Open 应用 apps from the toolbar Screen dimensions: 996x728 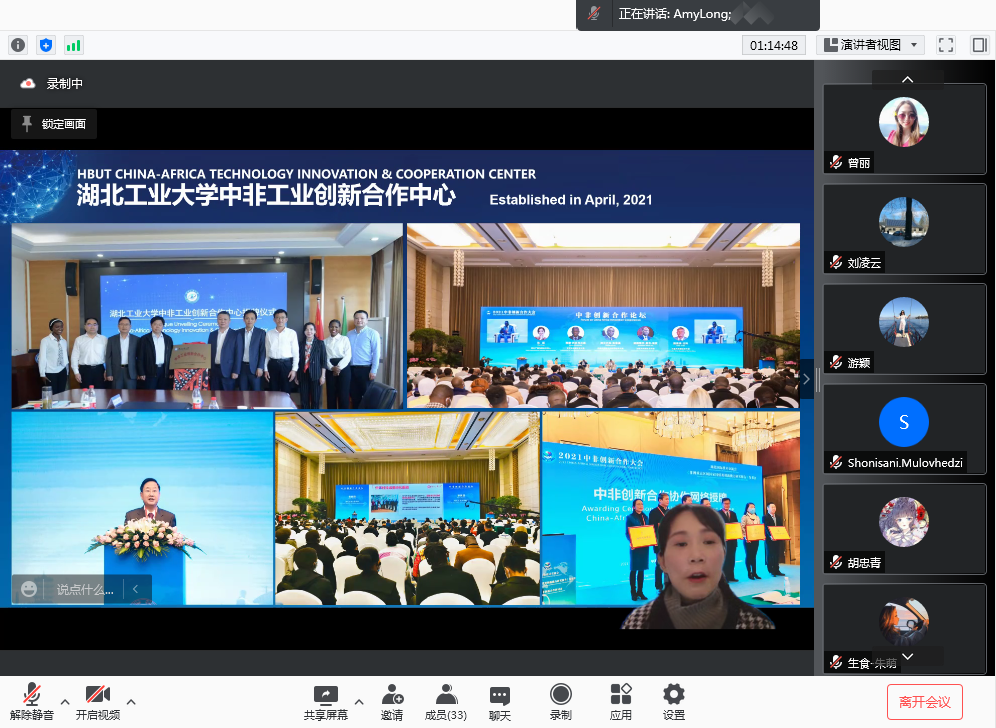tap(621, 701)
